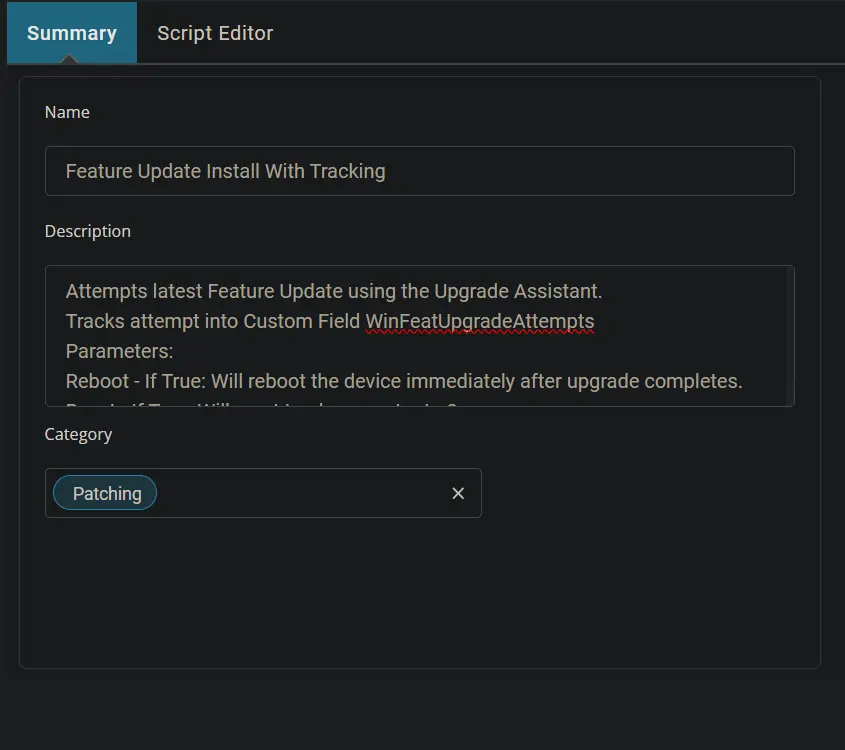Clear the Category field with the X icon
Screen dimensions: 845x750
pos(458,494)
